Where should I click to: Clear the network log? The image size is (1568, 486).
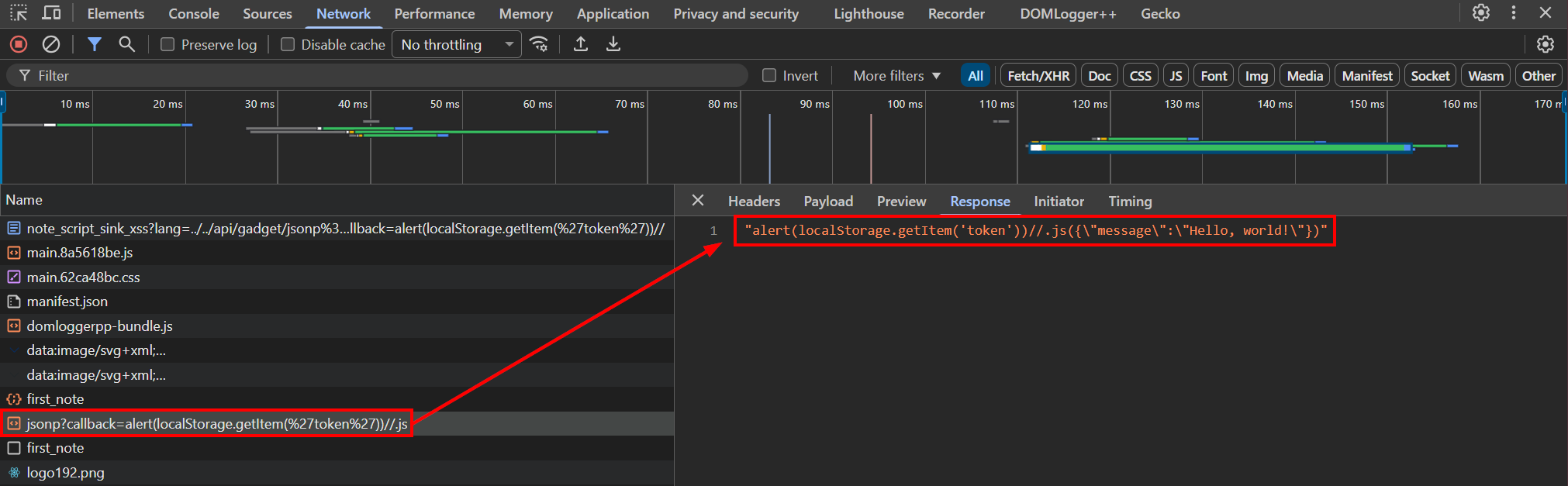[x=51, y=44]
